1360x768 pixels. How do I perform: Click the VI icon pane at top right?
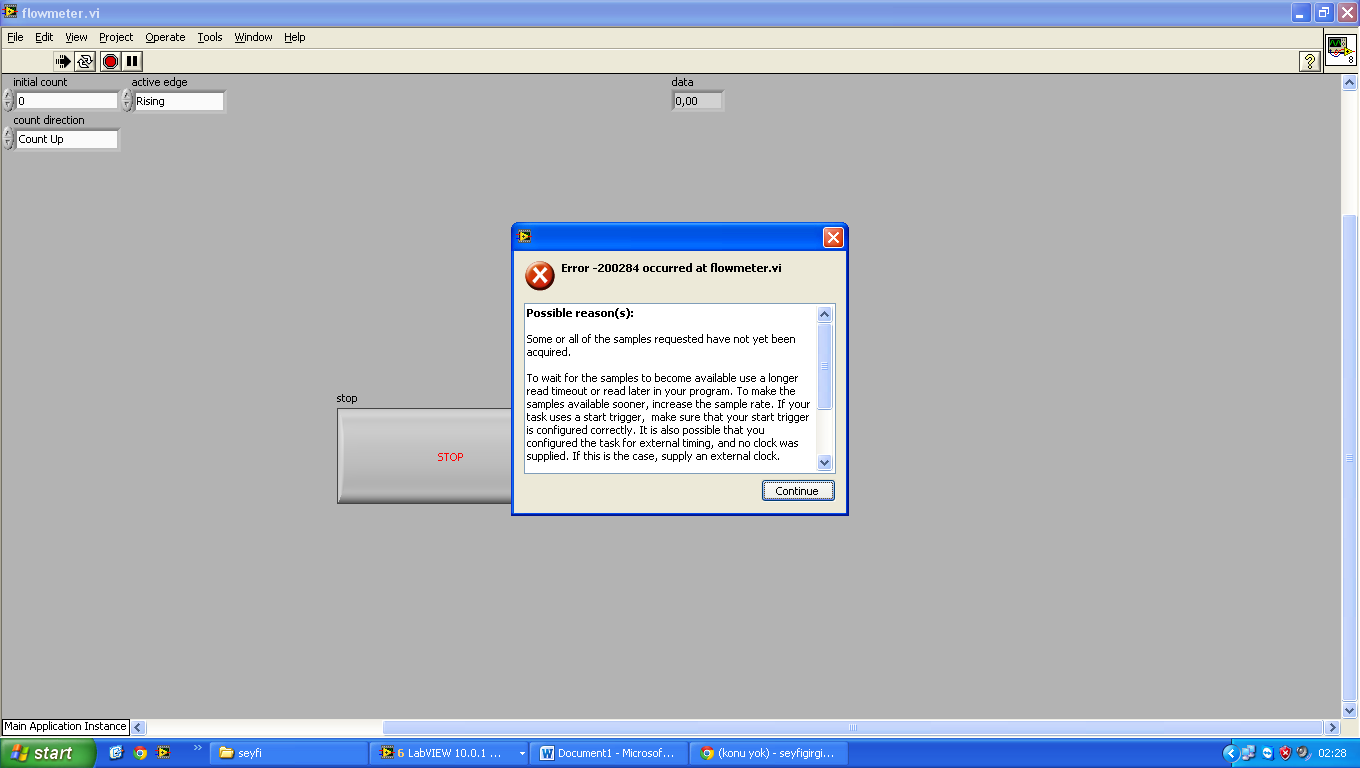pyautogui.click(x=1341, y=50)
